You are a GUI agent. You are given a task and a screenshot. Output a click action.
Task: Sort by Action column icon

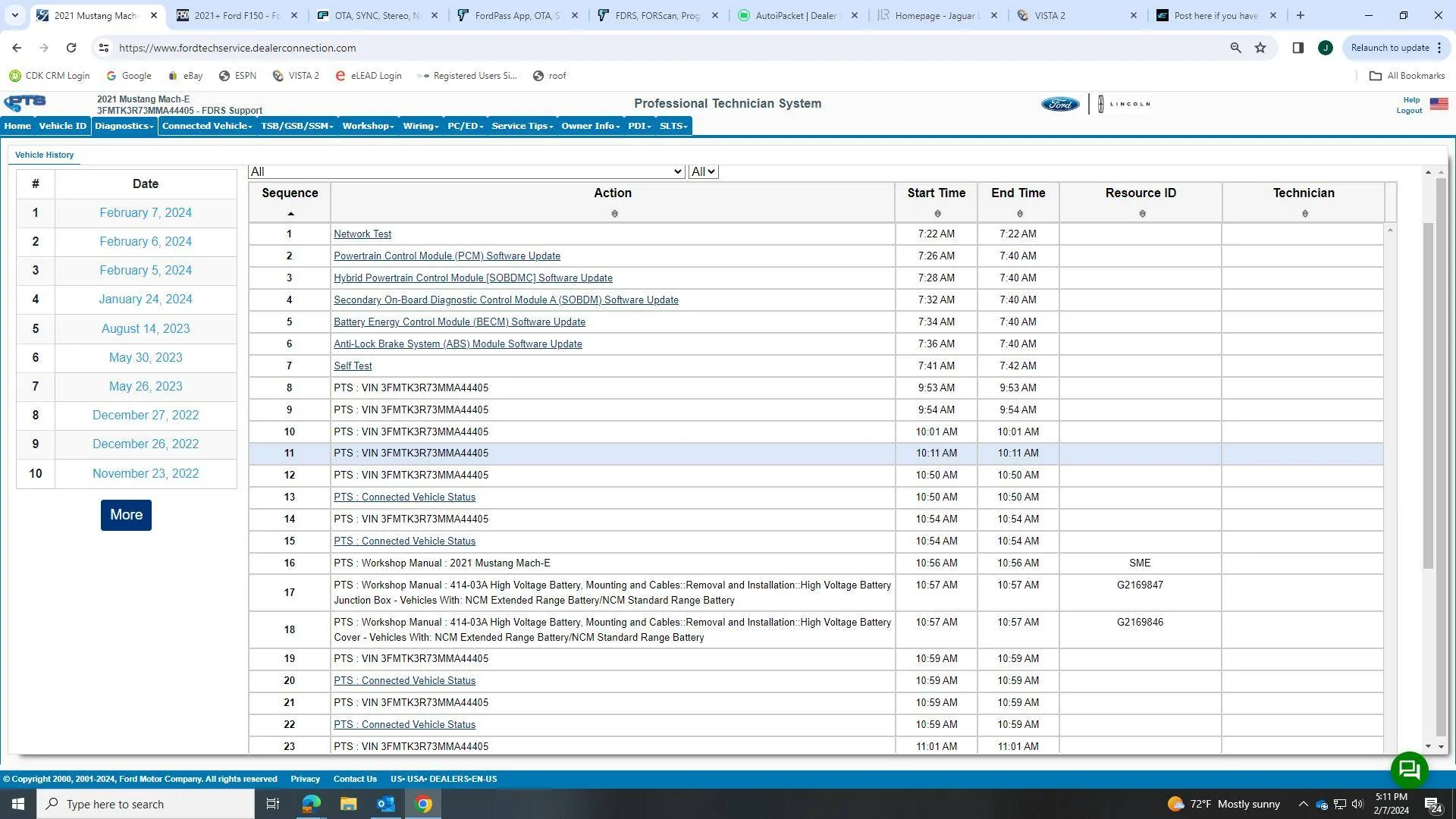pyautogui.click(x=614, y=214)
